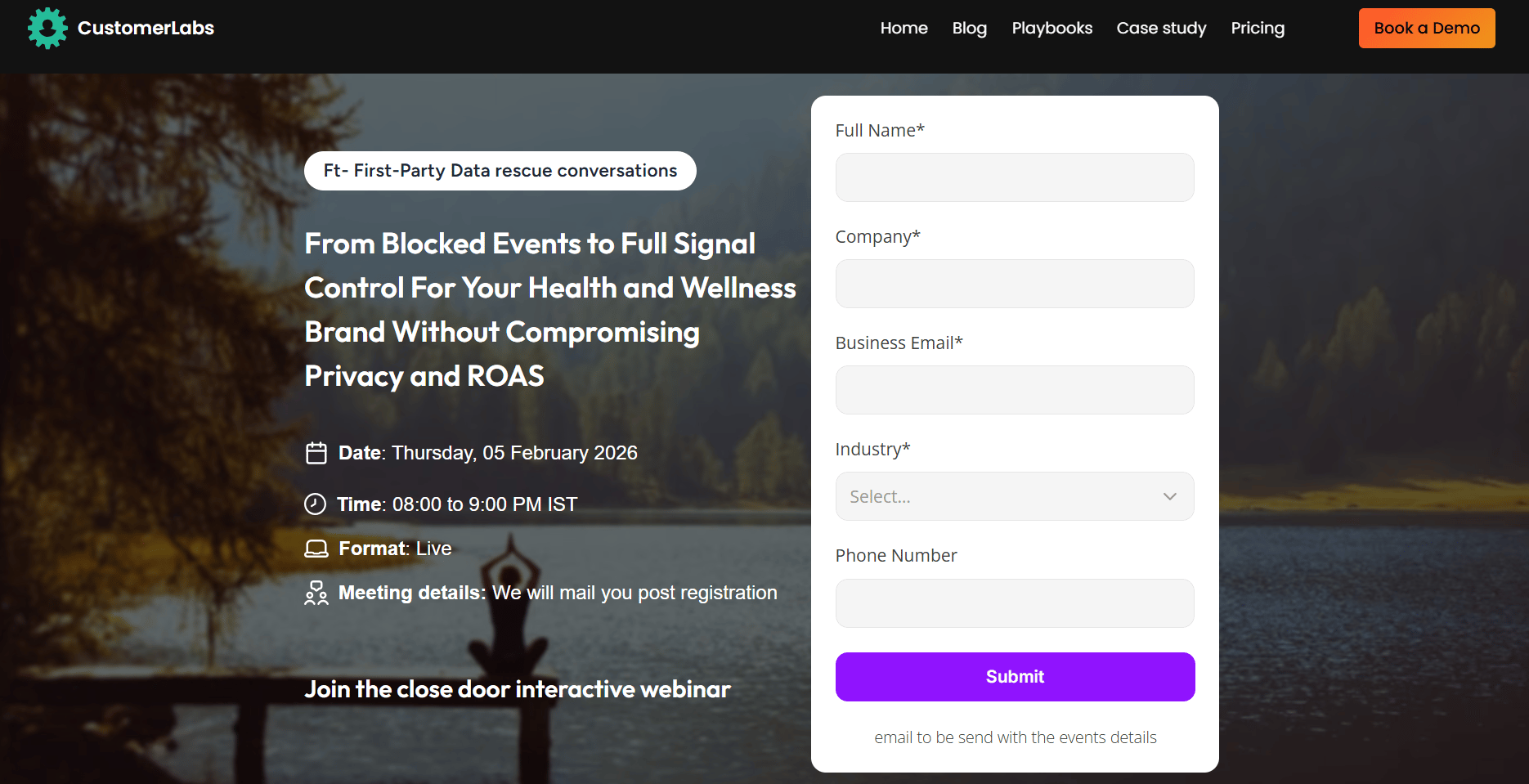
Task: Click the Phone Number field
Action: click(x=1015, y=603)
